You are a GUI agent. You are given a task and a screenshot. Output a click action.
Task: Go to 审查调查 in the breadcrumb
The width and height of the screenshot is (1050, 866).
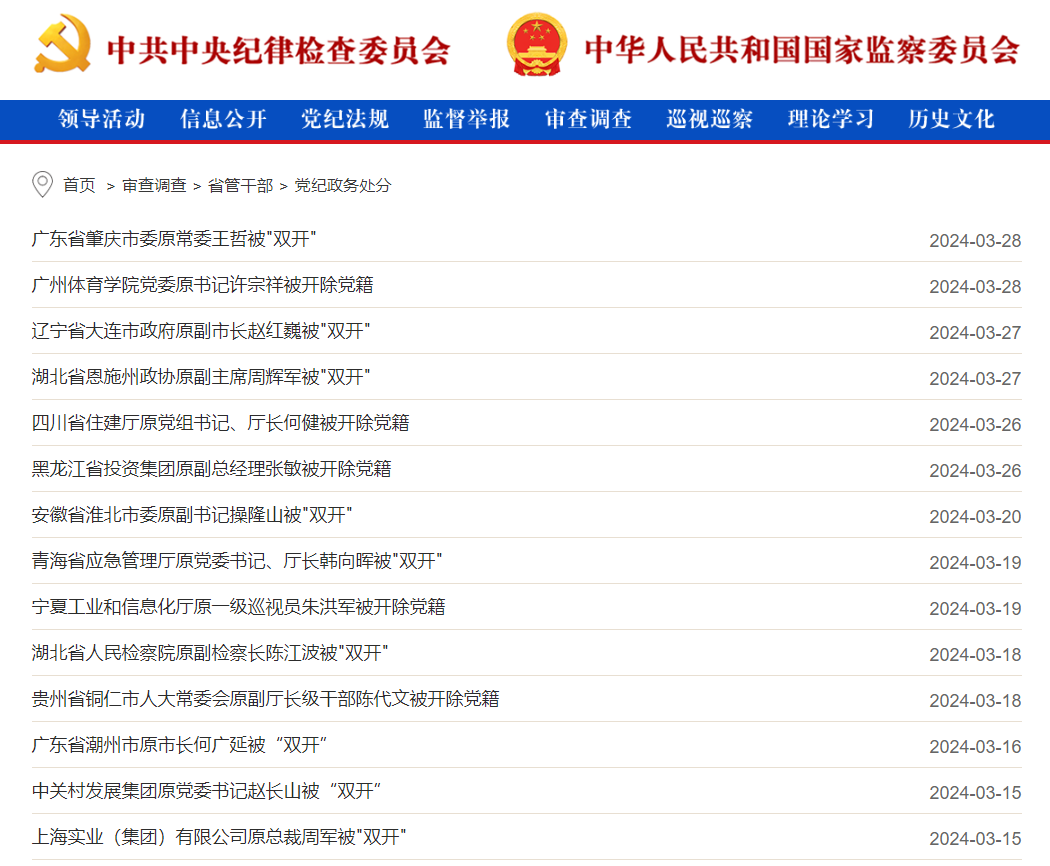[x=154, y=186]
